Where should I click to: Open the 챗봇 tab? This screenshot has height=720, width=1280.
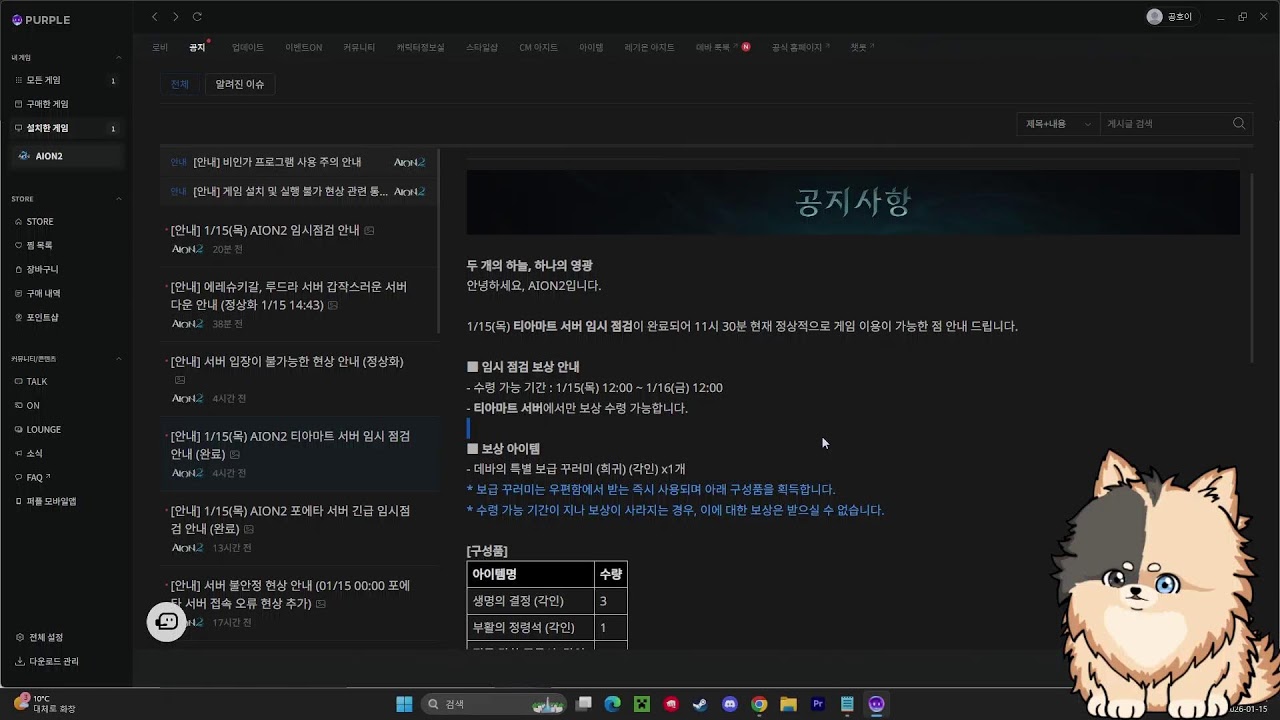(862, 48)
